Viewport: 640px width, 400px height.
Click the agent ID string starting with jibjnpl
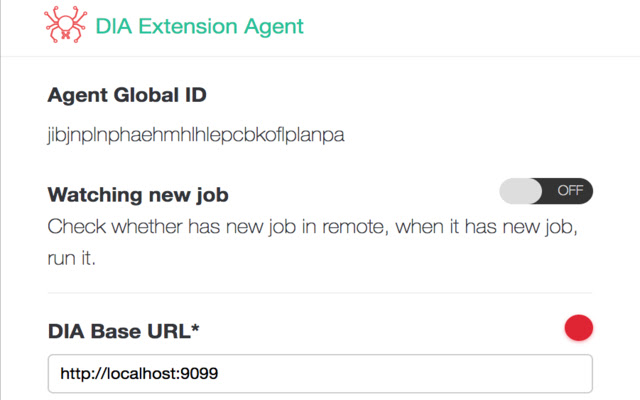196,135
